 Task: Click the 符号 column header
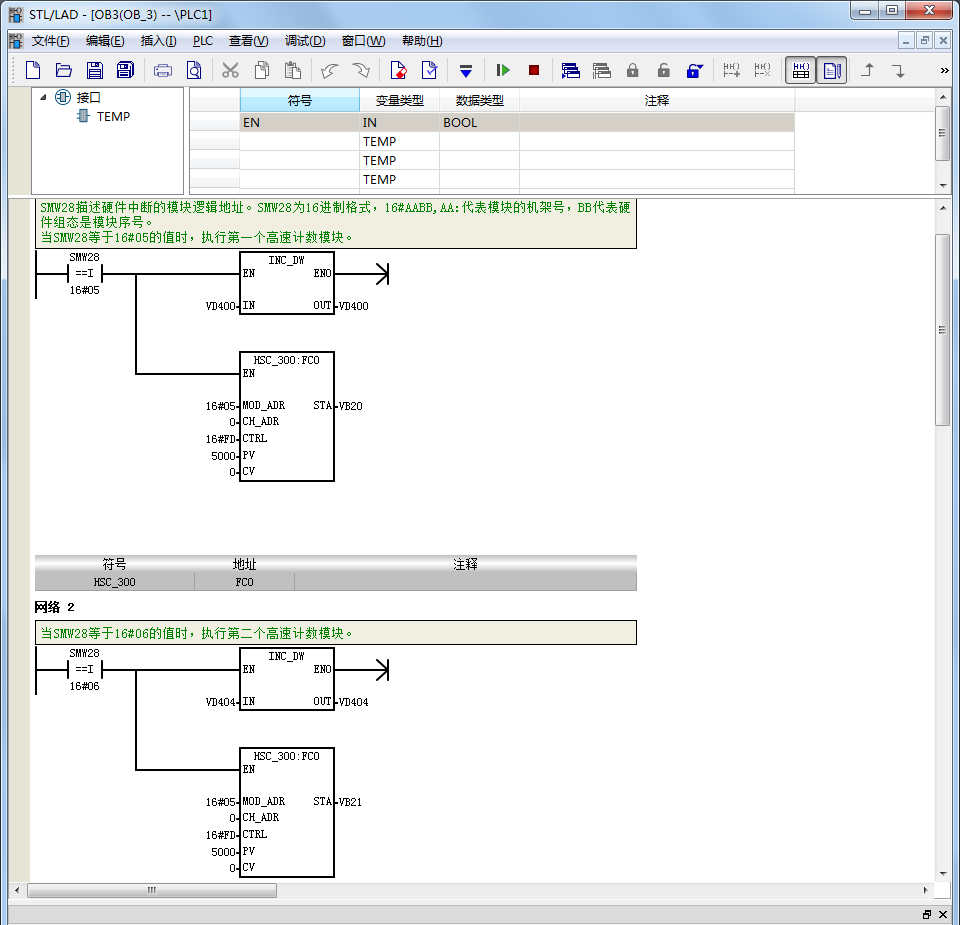coord(299,100)
